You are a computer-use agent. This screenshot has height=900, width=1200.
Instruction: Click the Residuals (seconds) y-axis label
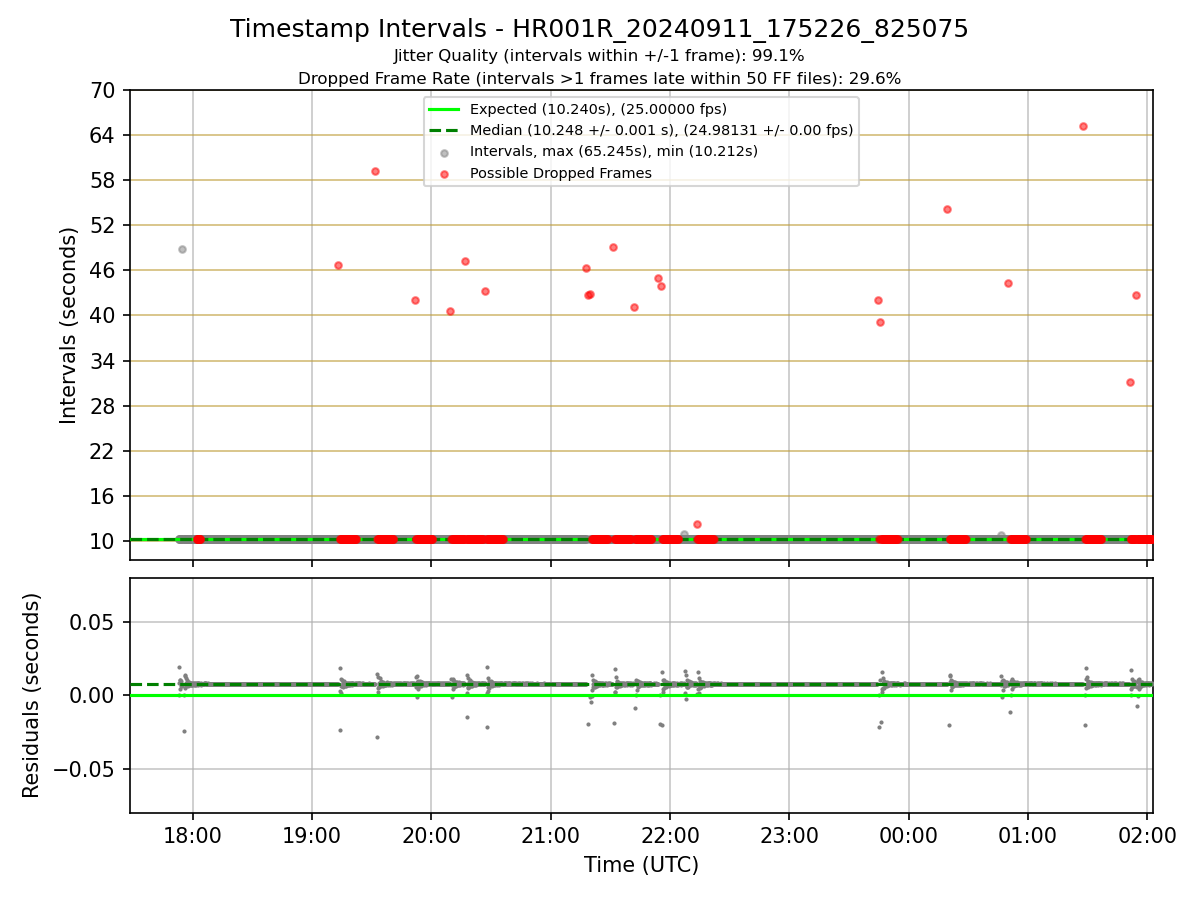tap(32, 695)
